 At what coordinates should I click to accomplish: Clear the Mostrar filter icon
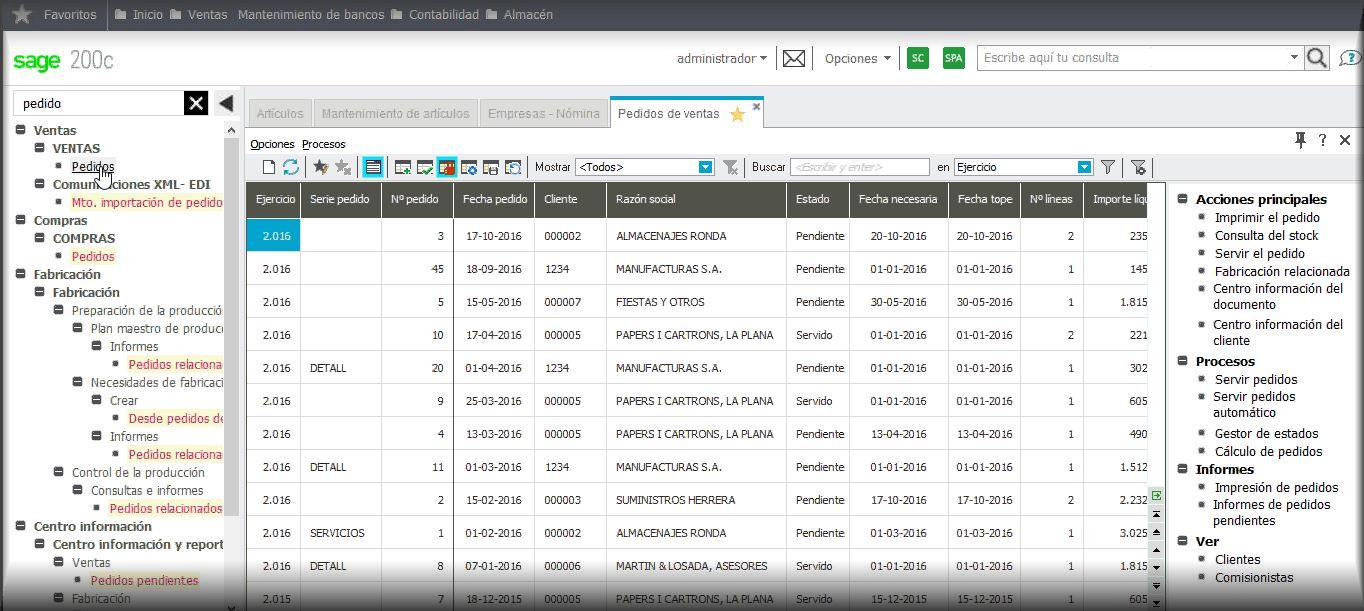731,167
